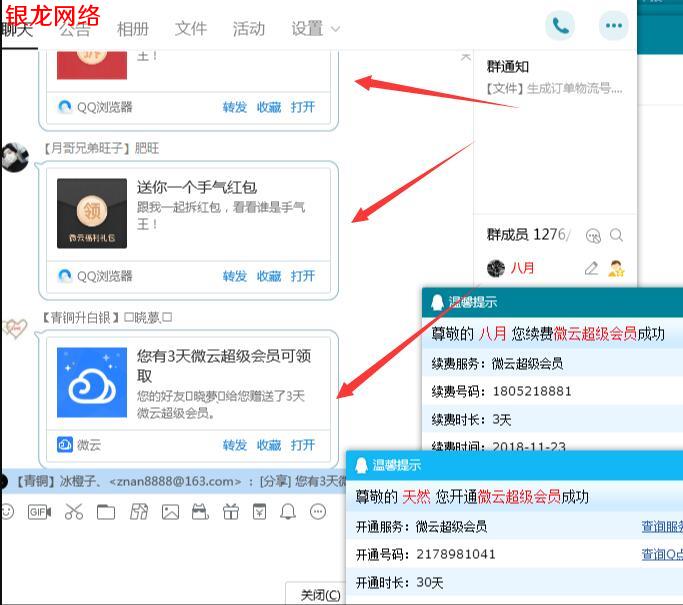
Task: Click 打开 on the top red packet card
Action: 303,107
